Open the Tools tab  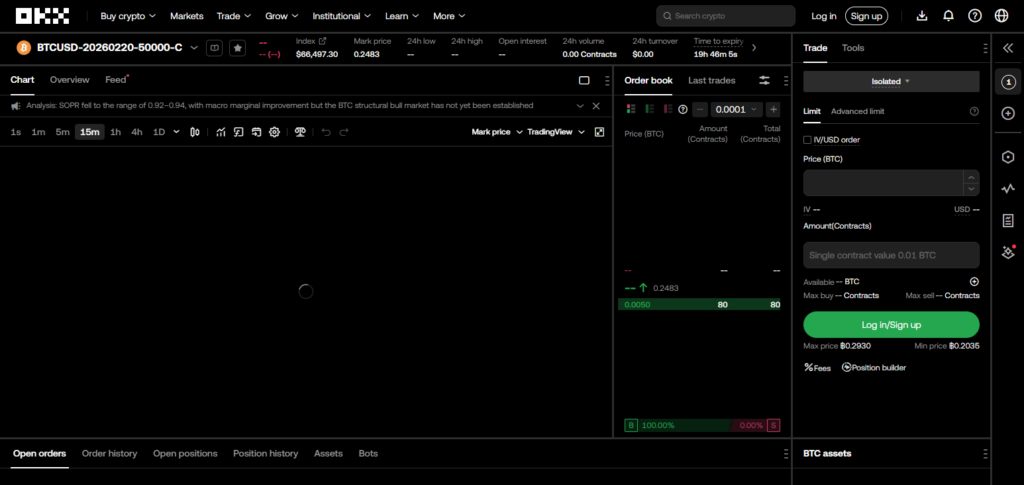(853, 48)
